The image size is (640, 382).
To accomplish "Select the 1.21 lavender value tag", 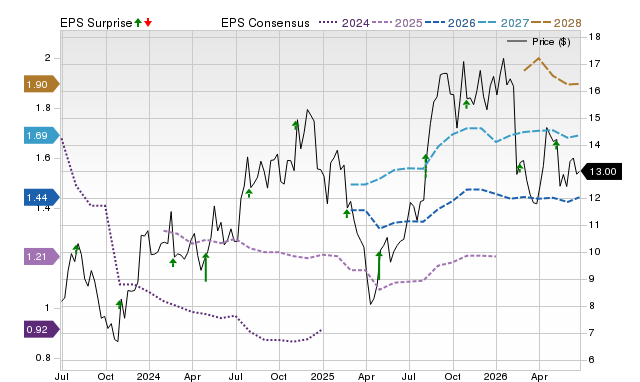I will coord(42,257).
